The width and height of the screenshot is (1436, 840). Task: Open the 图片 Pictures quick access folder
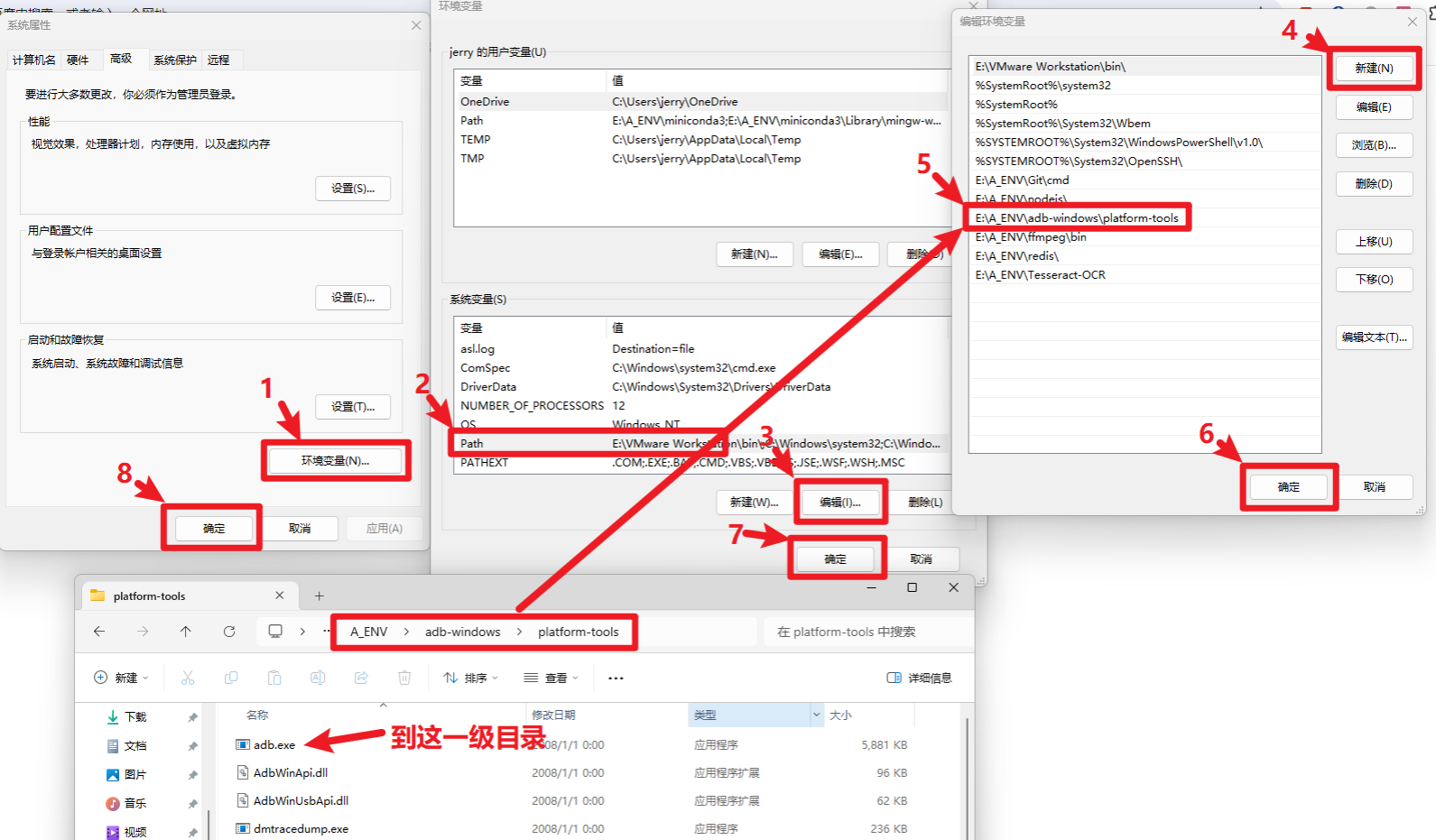(x=135, y=774)
